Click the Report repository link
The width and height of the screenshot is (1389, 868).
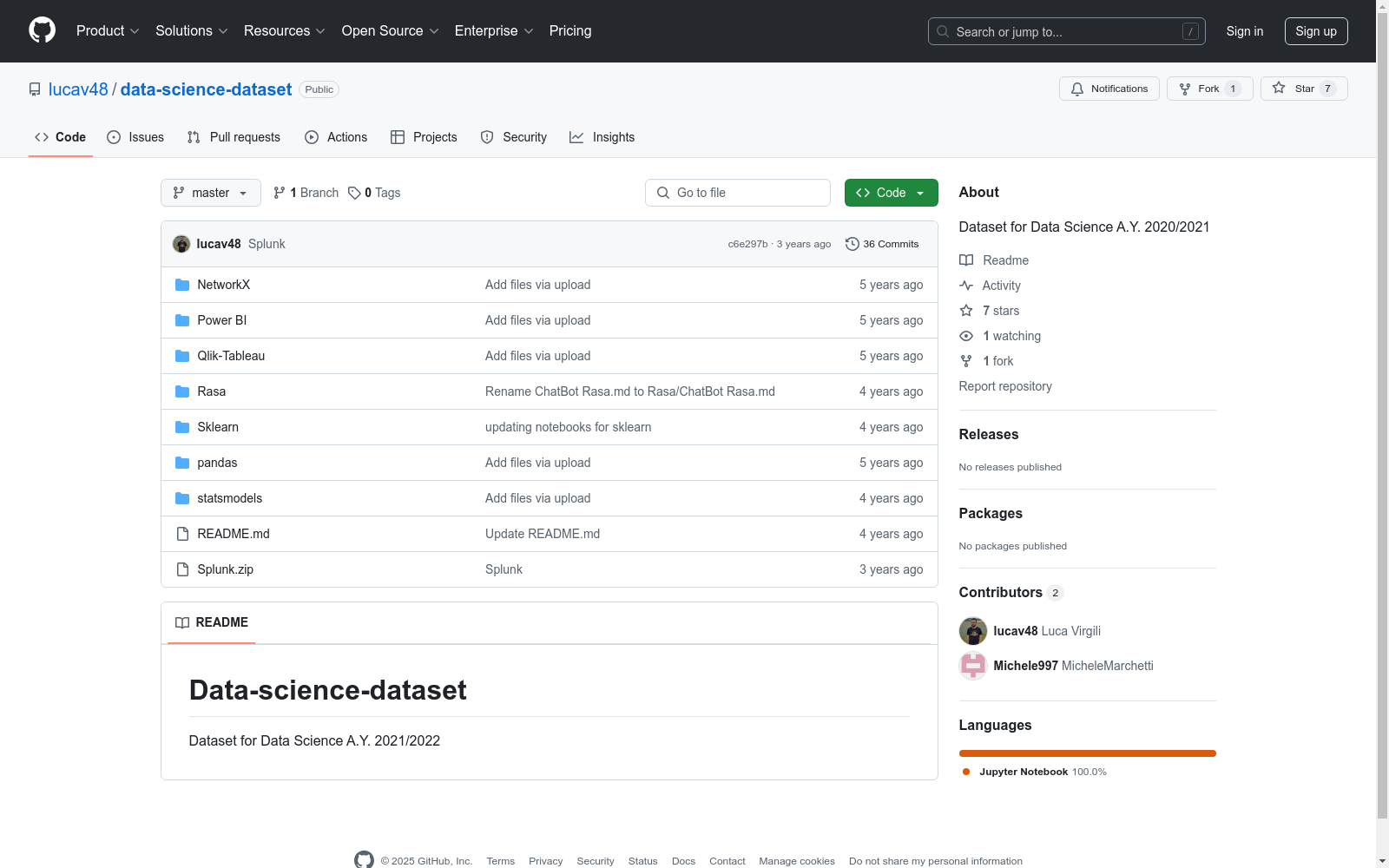tap(1005, 386)
